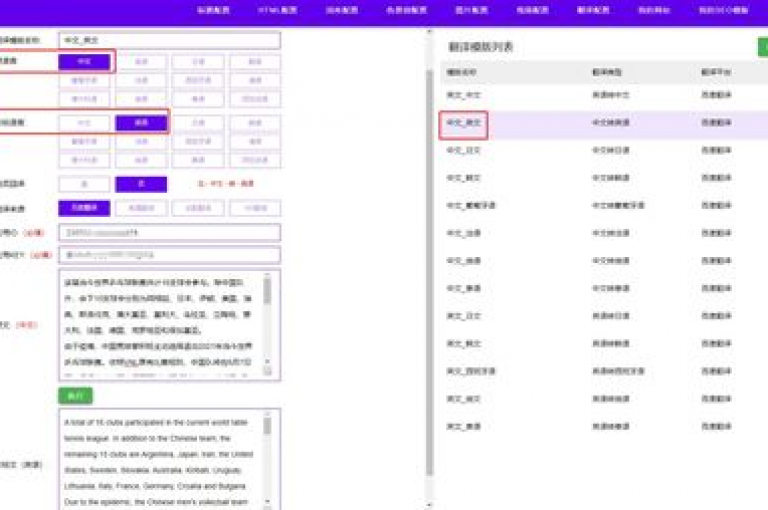Open the 我的SEO模板 tab in the top bar
The height and width of the screenshot is (510, 768).
click(723, 10)
